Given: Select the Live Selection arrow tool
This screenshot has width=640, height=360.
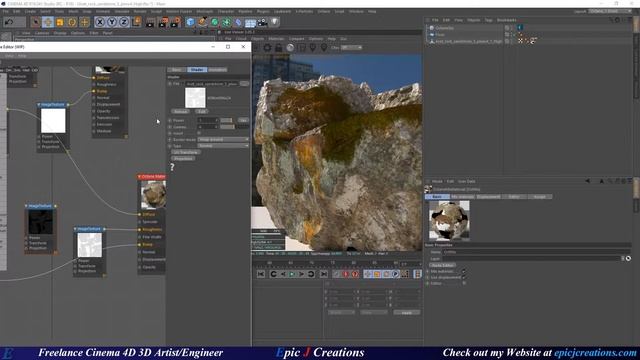Looking at the screenshot, I should [x=36, y=22].
